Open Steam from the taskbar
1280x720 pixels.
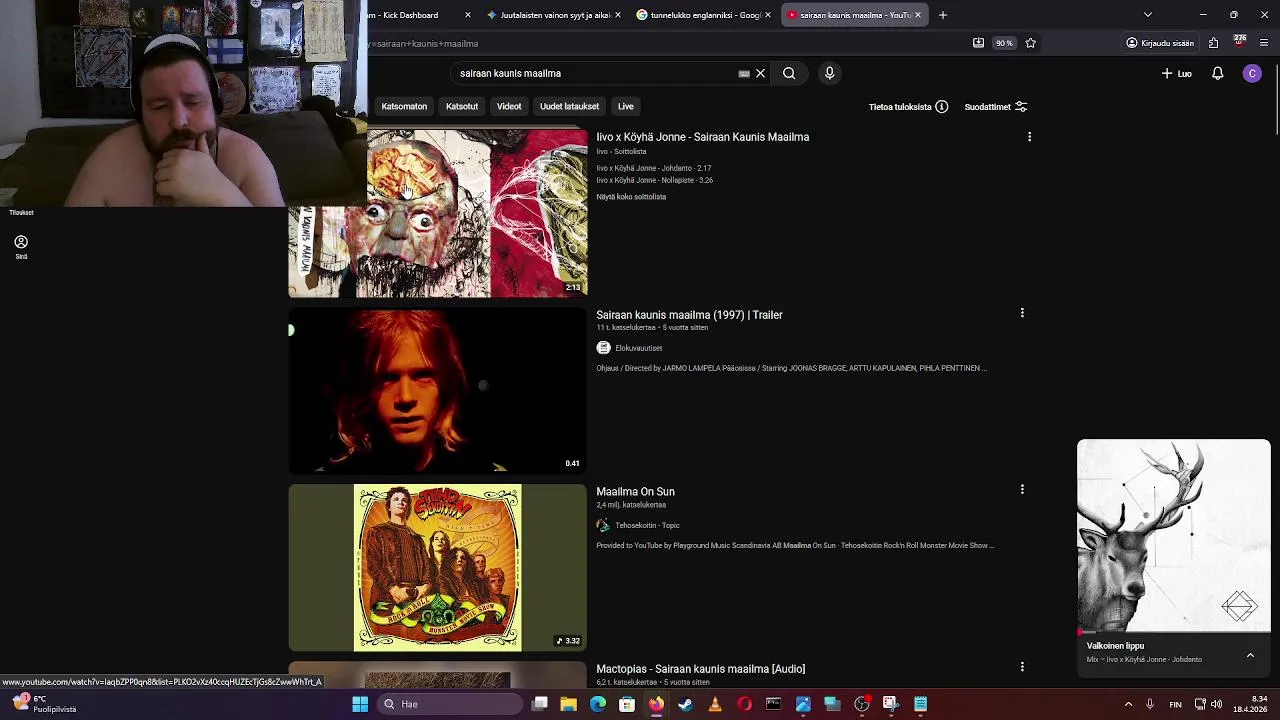pos(685,704)
